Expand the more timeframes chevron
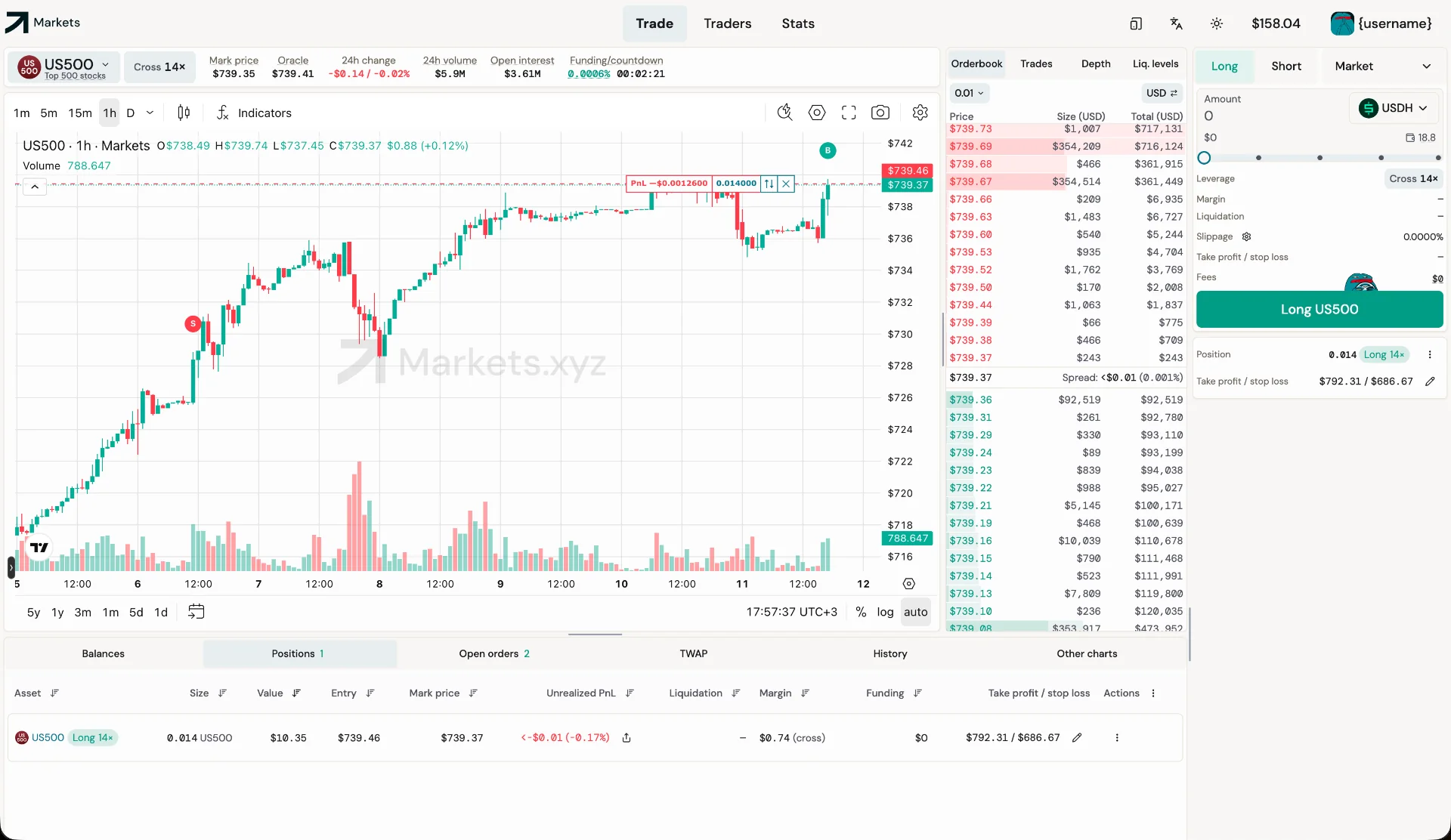1451x840 pixels. tap(150, 113)
